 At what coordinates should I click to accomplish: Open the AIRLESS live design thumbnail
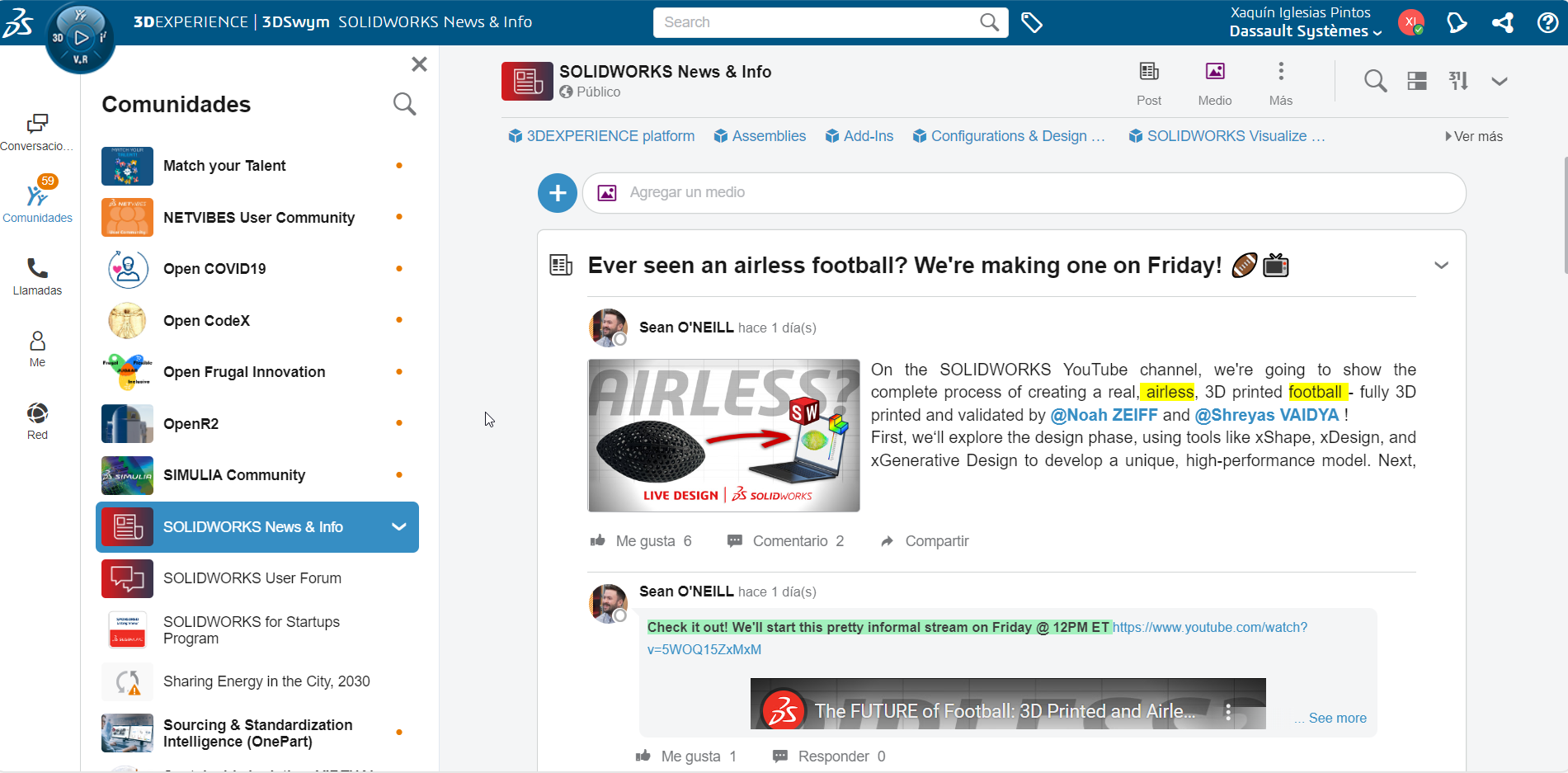[x=723, y=435]
